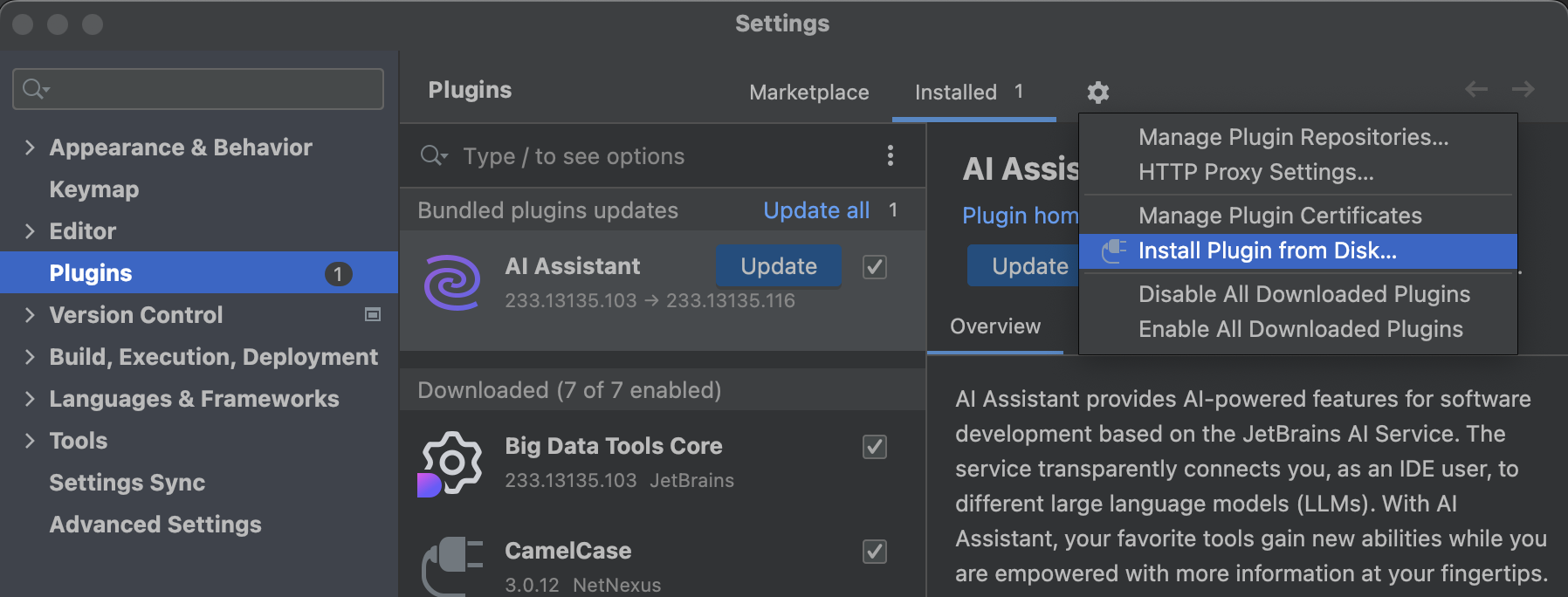
Task: Switch to the Marketplace tab
Action: pyautogui.click(x=808, y=93)
